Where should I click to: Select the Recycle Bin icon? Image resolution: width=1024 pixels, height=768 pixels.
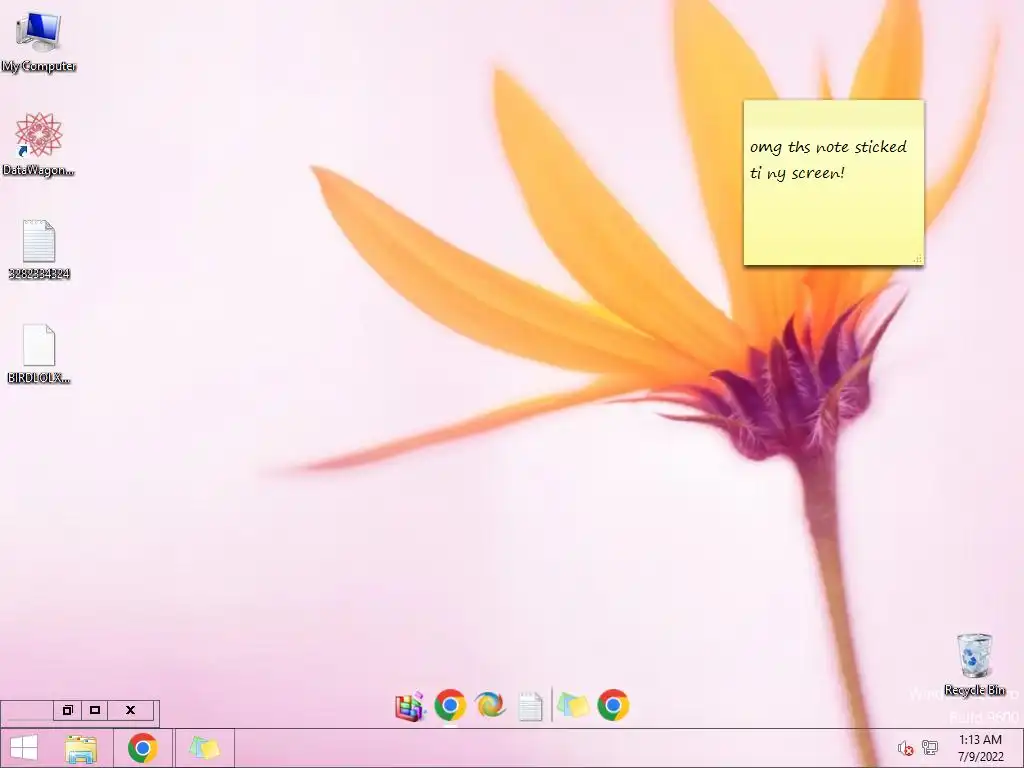pos(974,664)
